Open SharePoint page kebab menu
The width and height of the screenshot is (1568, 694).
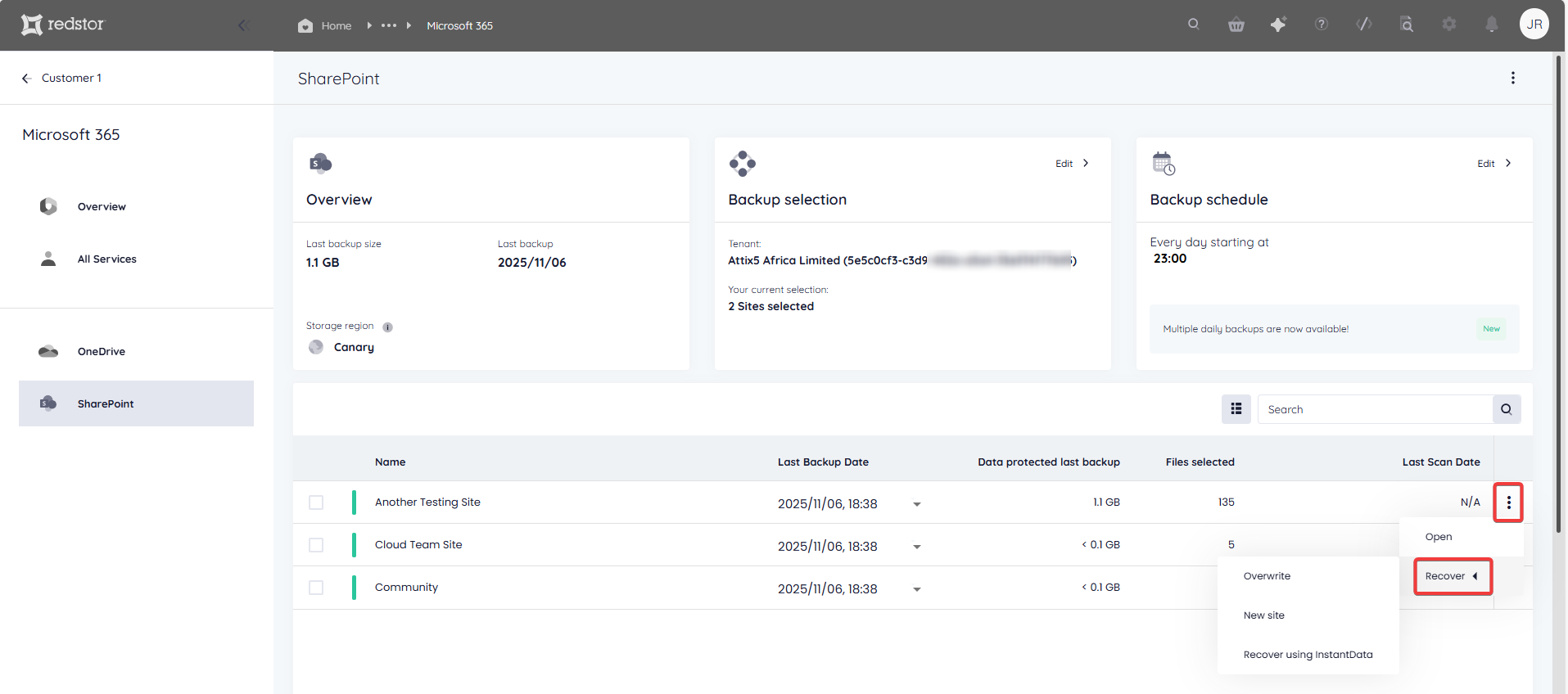pyautogui.click(x=1513, y=78)
